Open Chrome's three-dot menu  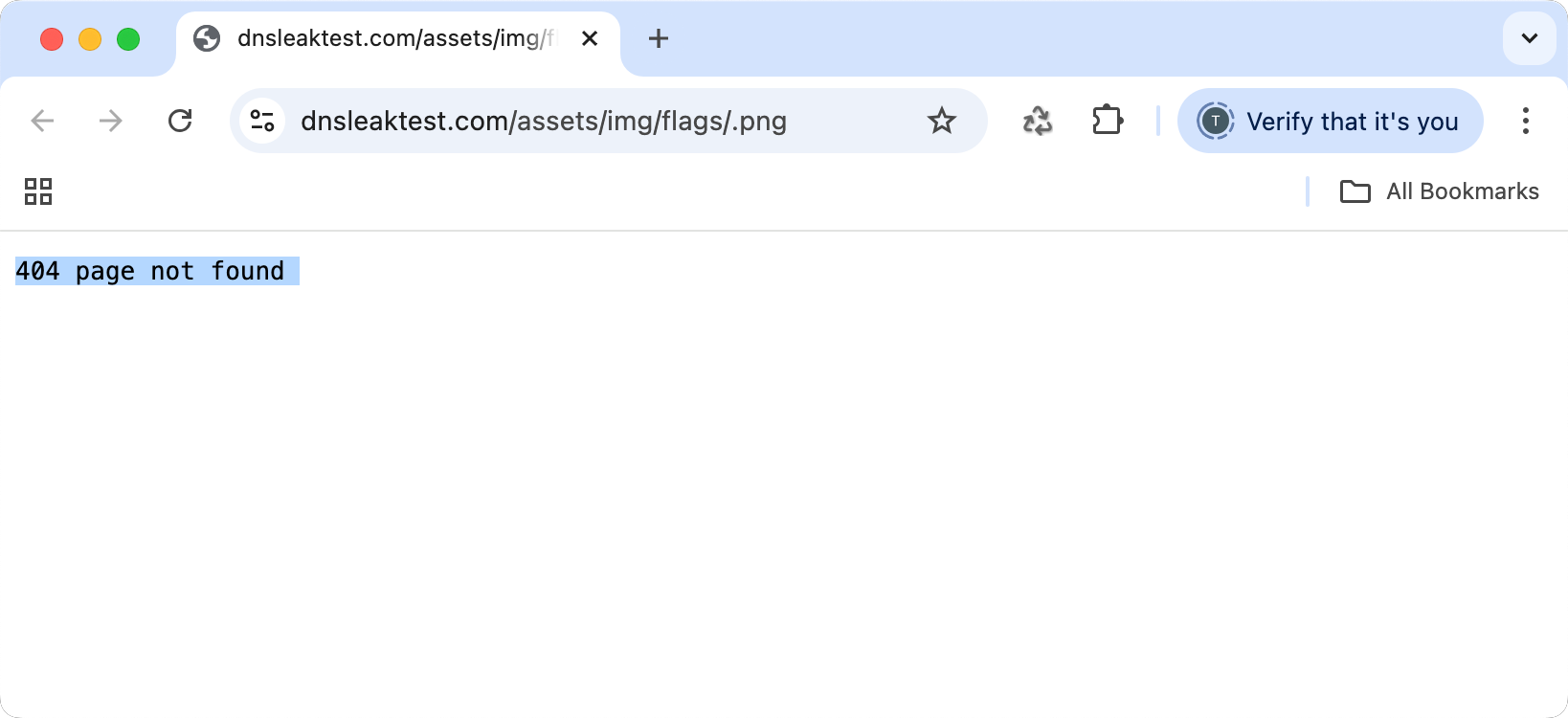[x=1526, y=121]
